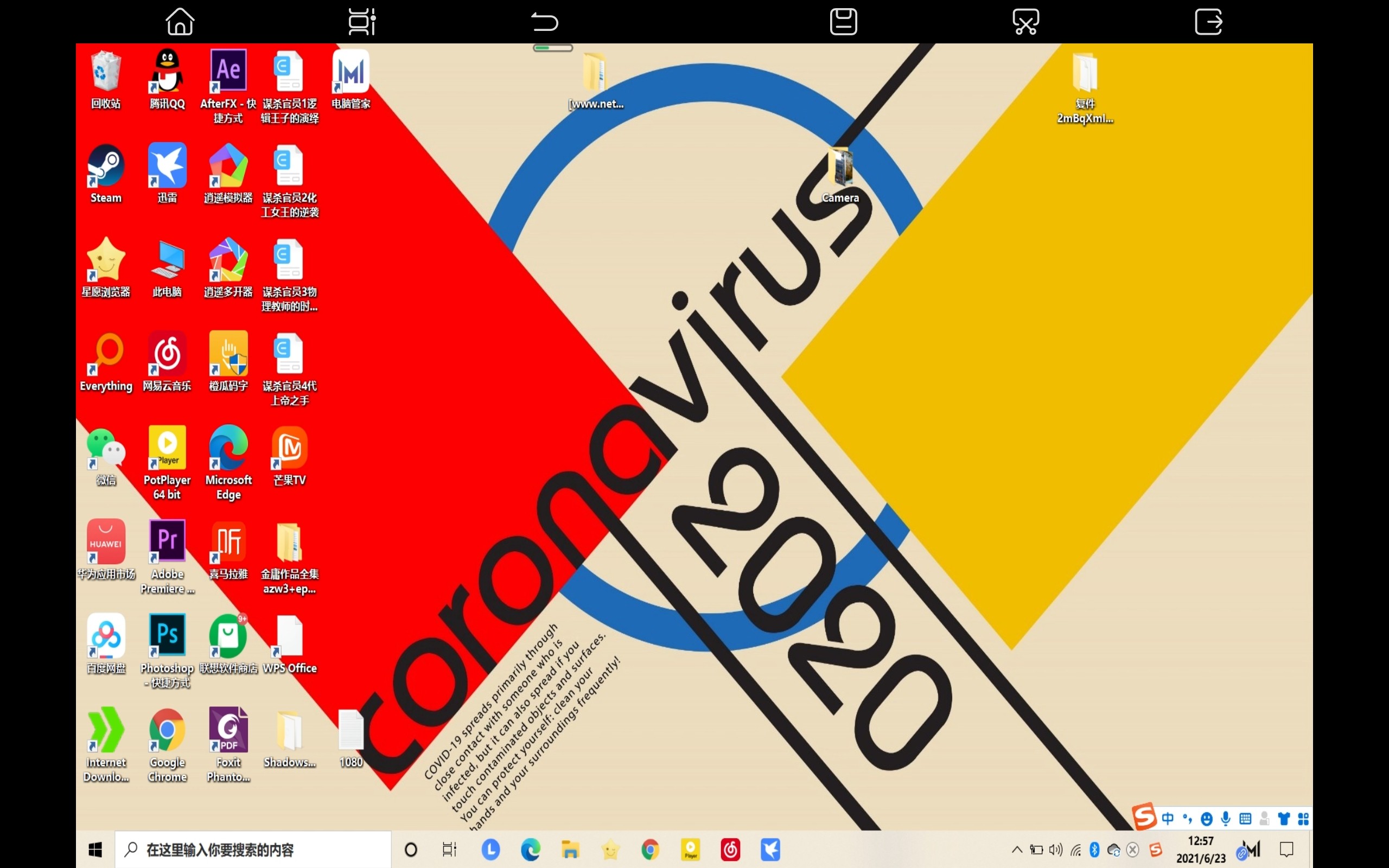Open Foxit Phantom PDF shortcut
1389x868 pixels.
pos(228,730)
